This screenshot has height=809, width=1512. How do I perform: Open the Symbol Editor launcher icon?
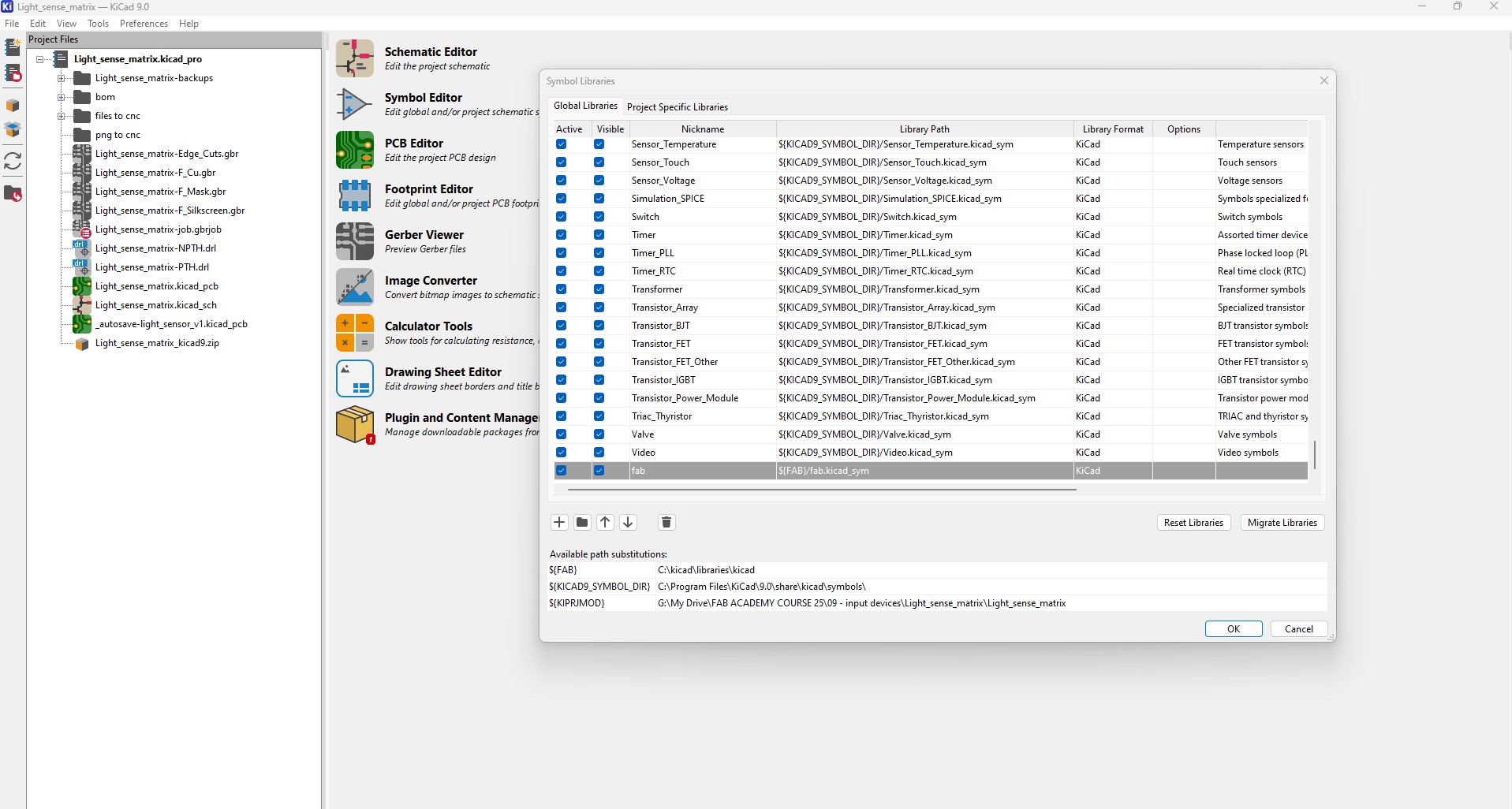click(x=355, y=104)
